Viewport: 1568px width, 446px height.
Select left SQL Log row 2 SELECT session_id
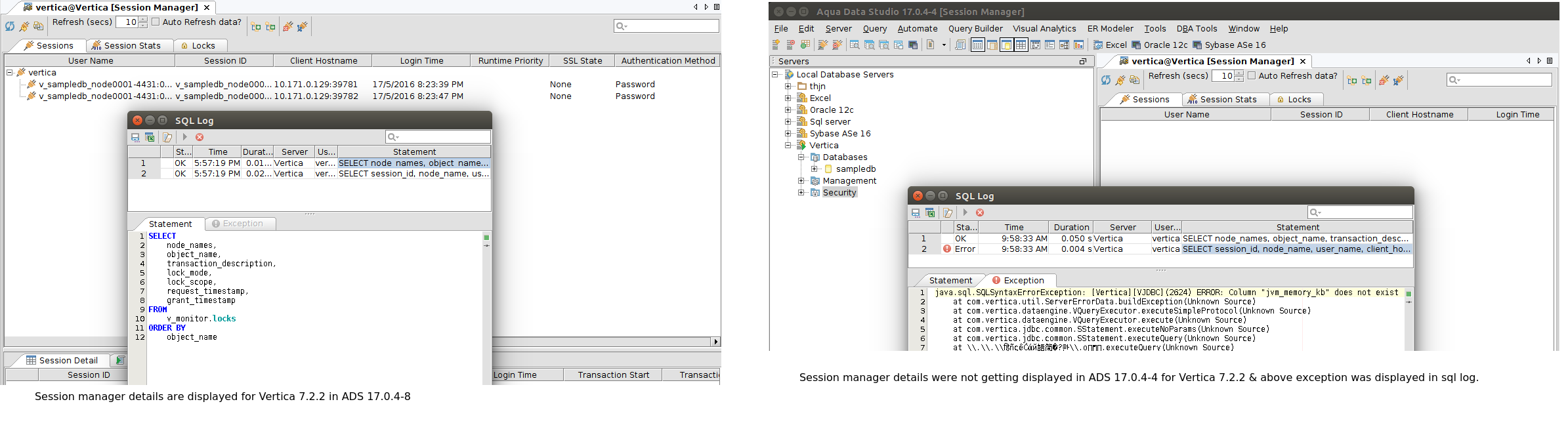point(309,174)
